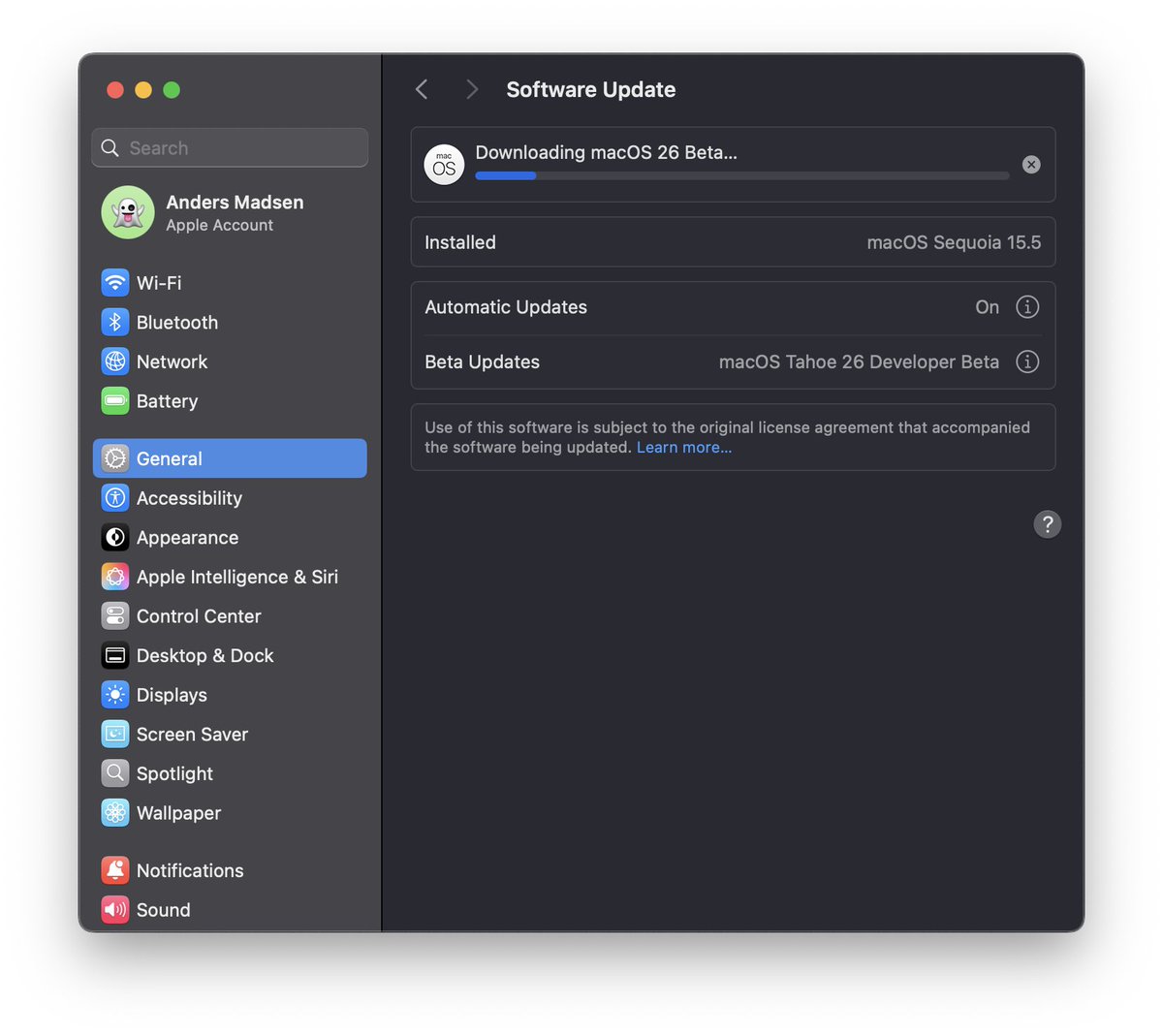Click the yellow minimize window button
This screenshot has width=1163, height=1036.
(143, 90)
